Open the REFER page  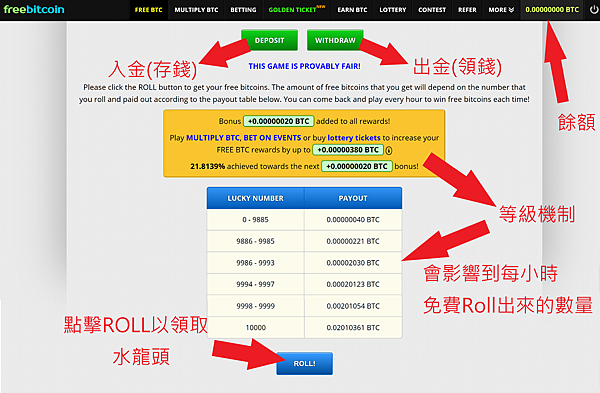(x=467, y=10)
